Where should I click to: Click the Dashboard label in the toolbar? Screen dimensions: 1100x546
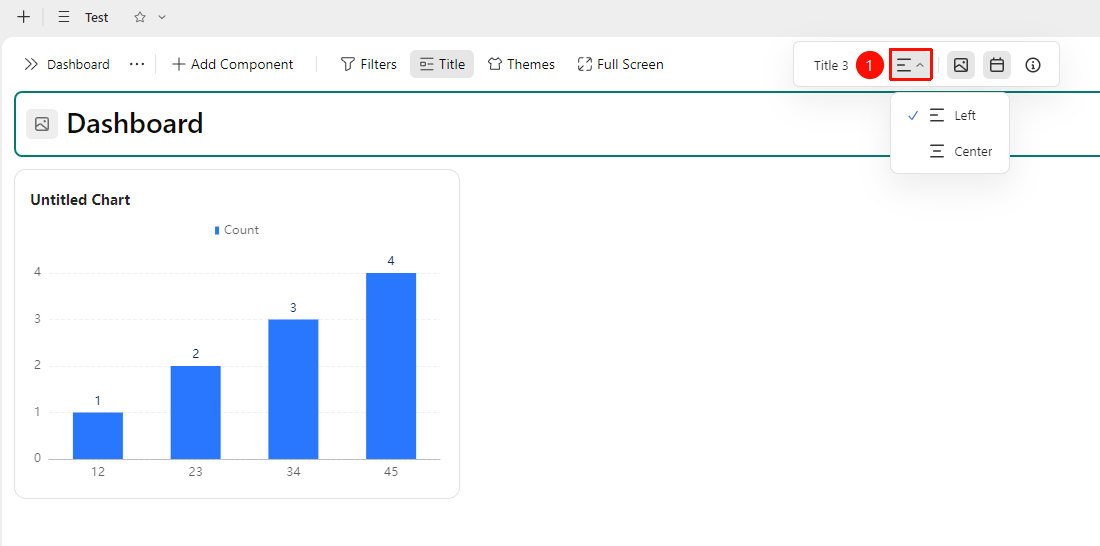[78, 65]
